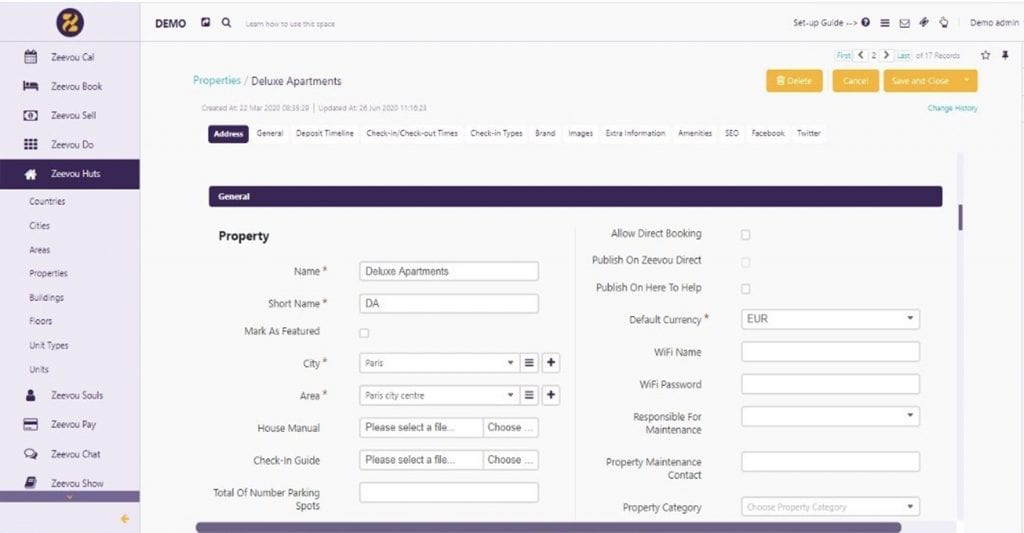
Task: Open the Area dropdown
Action: tap(439, 395)
